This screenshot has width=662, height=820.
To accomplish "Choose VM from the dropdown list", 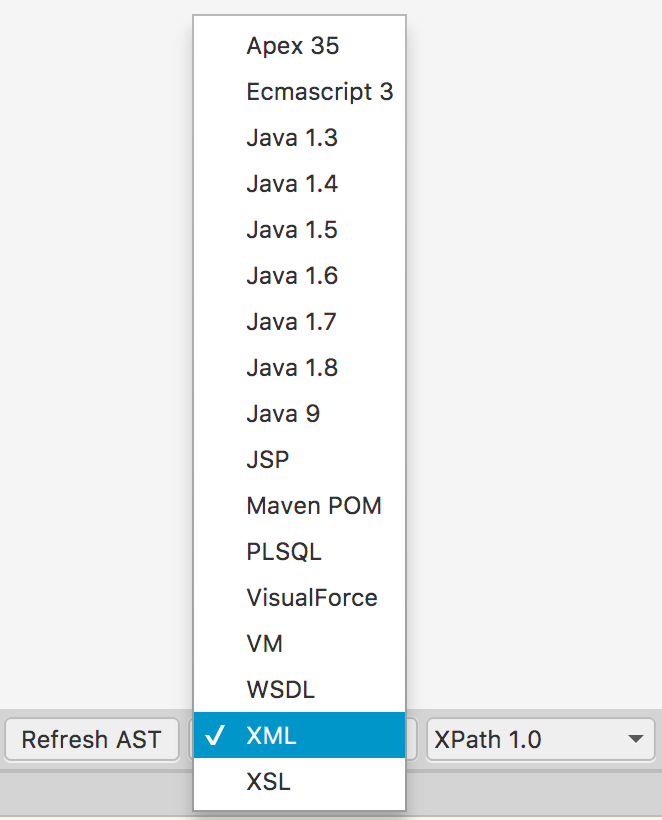I will 264,643.
